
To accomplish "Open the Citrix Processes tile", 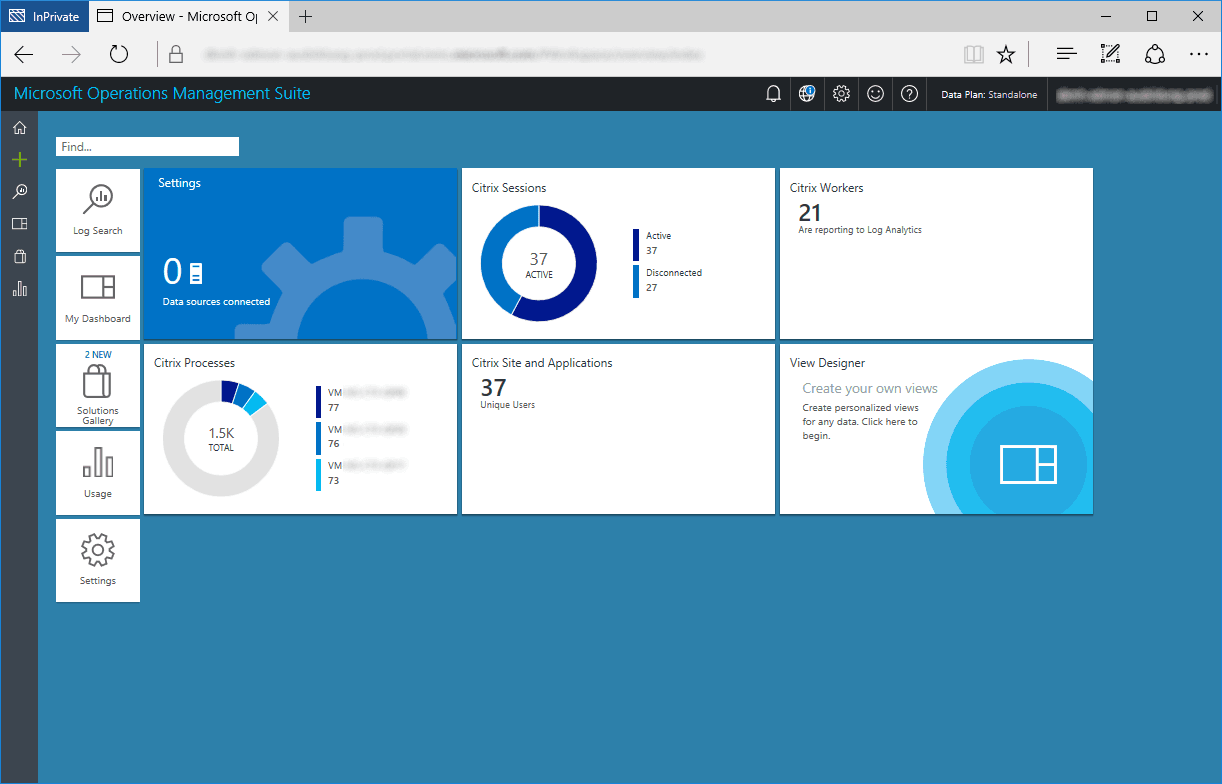I will (x=300, y=429).
